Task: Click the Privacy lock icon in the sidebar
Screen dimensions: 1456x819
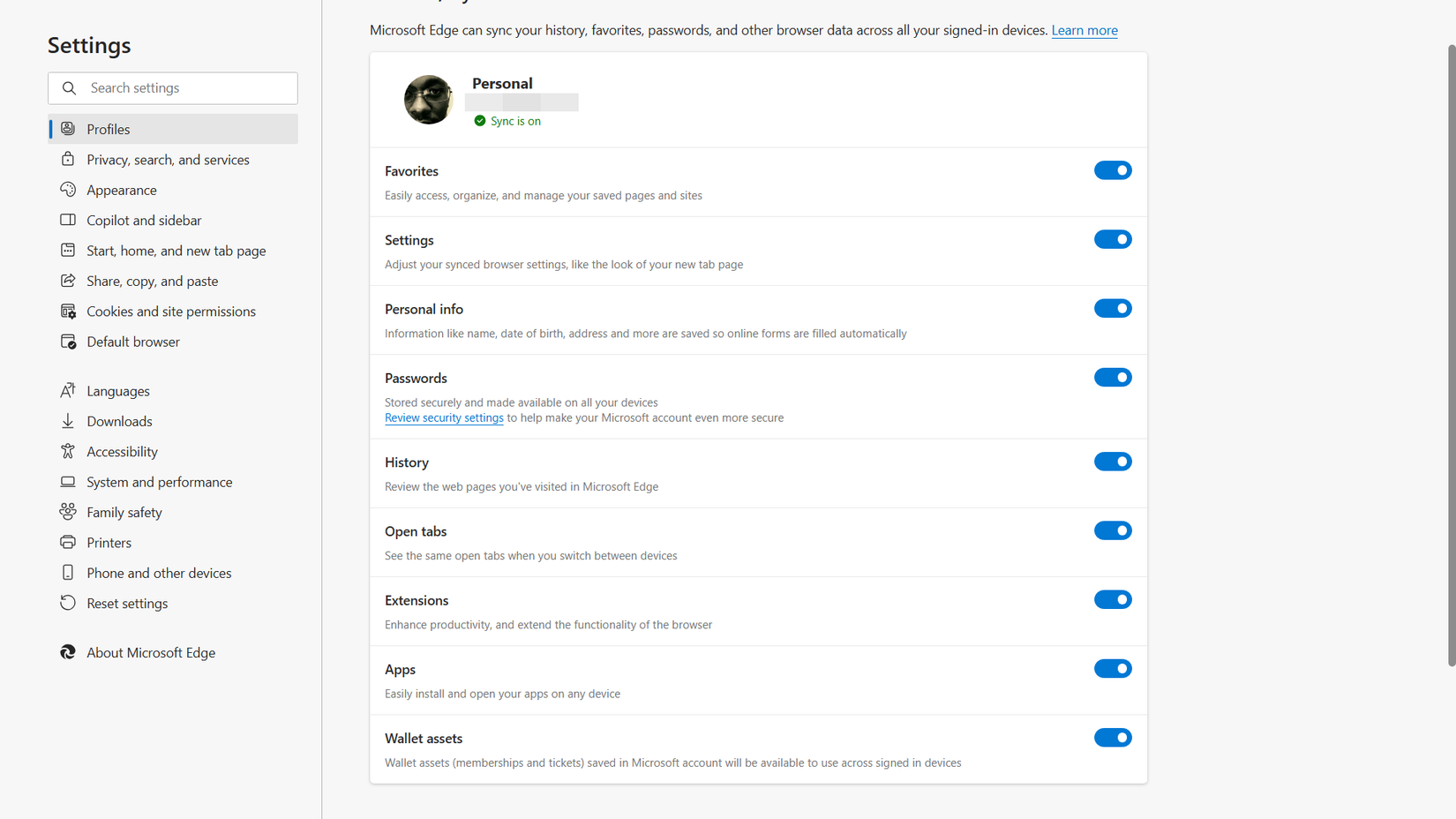Action: (x=68, y=160)
